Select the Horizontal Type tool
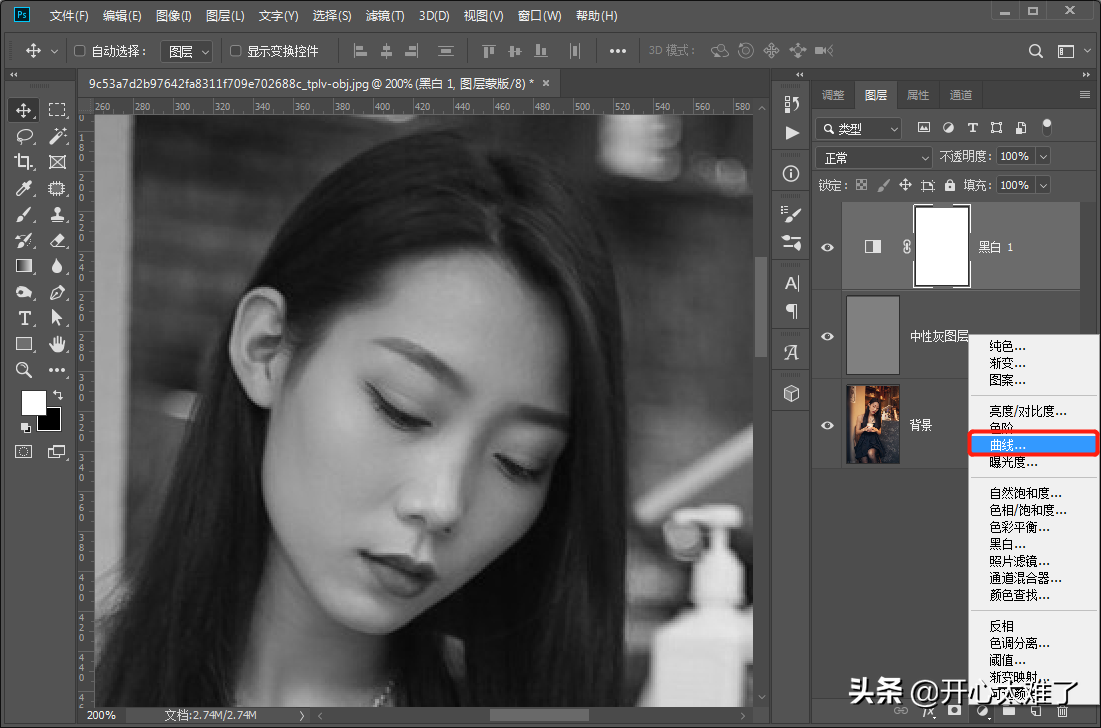 tap(25, 318)
